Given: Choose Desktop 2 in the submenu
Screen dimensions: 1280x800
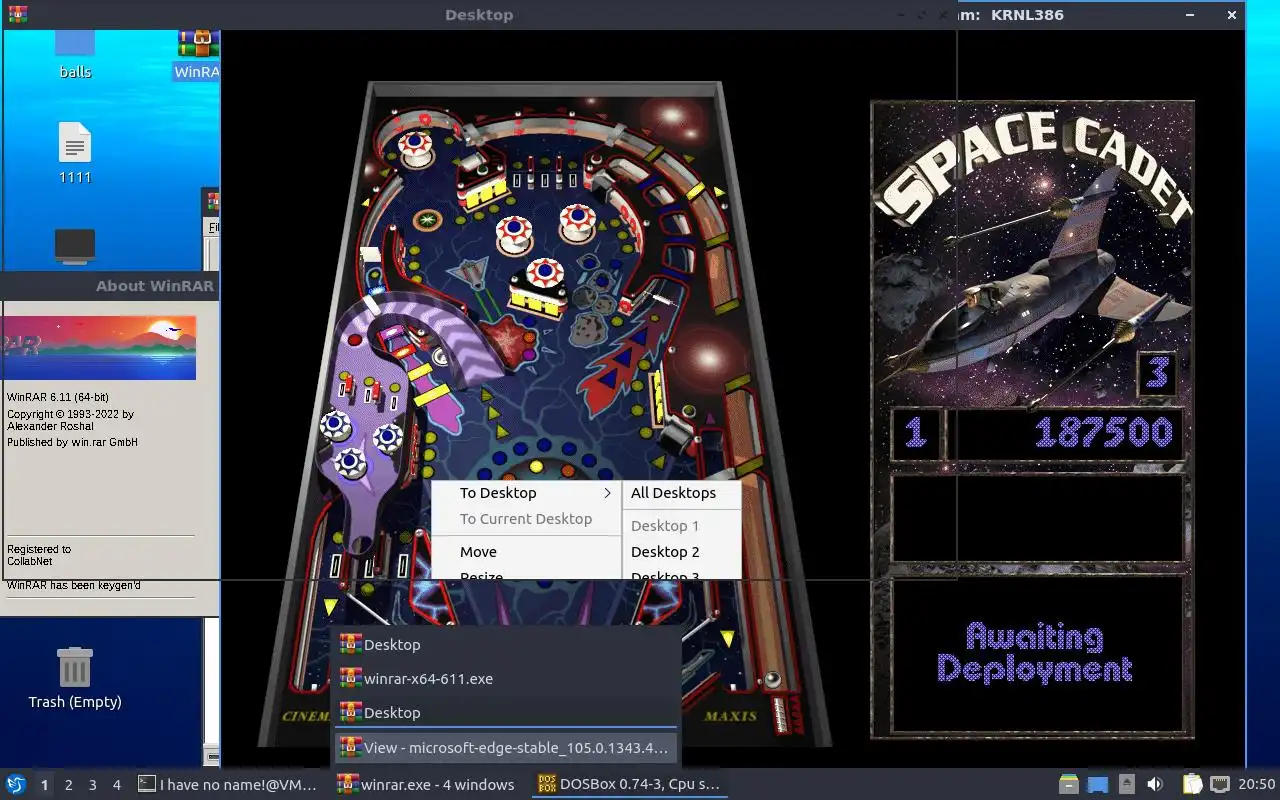Looking at the screenshot, I should [665, 552].
